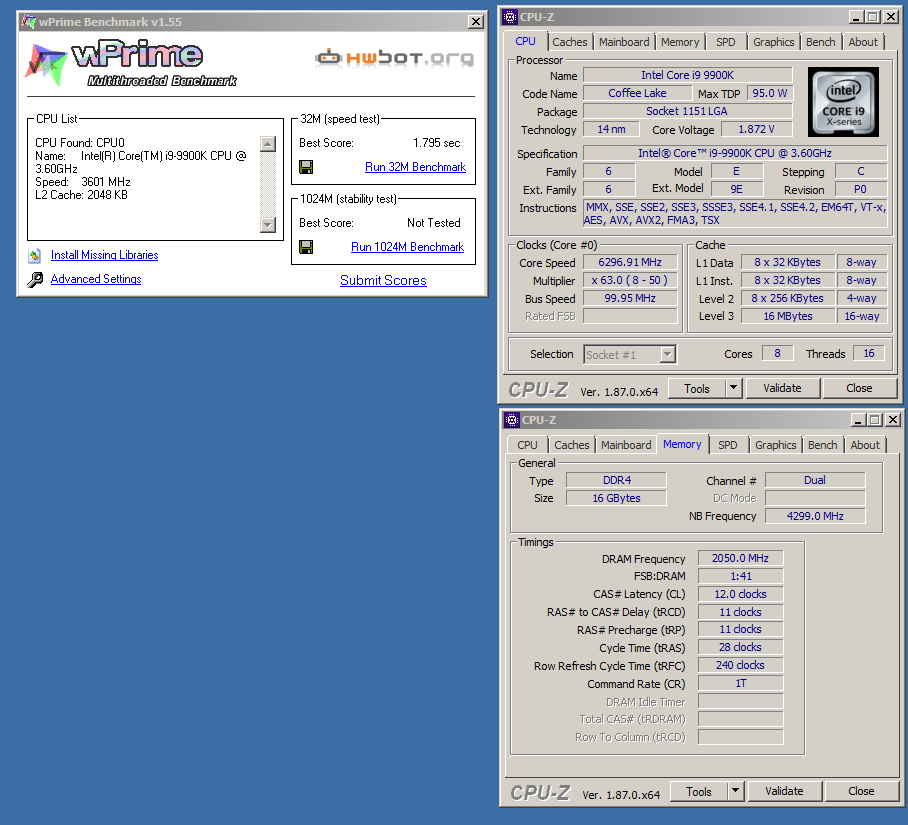Click the Command Rate 1T value

[x=740, y=683]
